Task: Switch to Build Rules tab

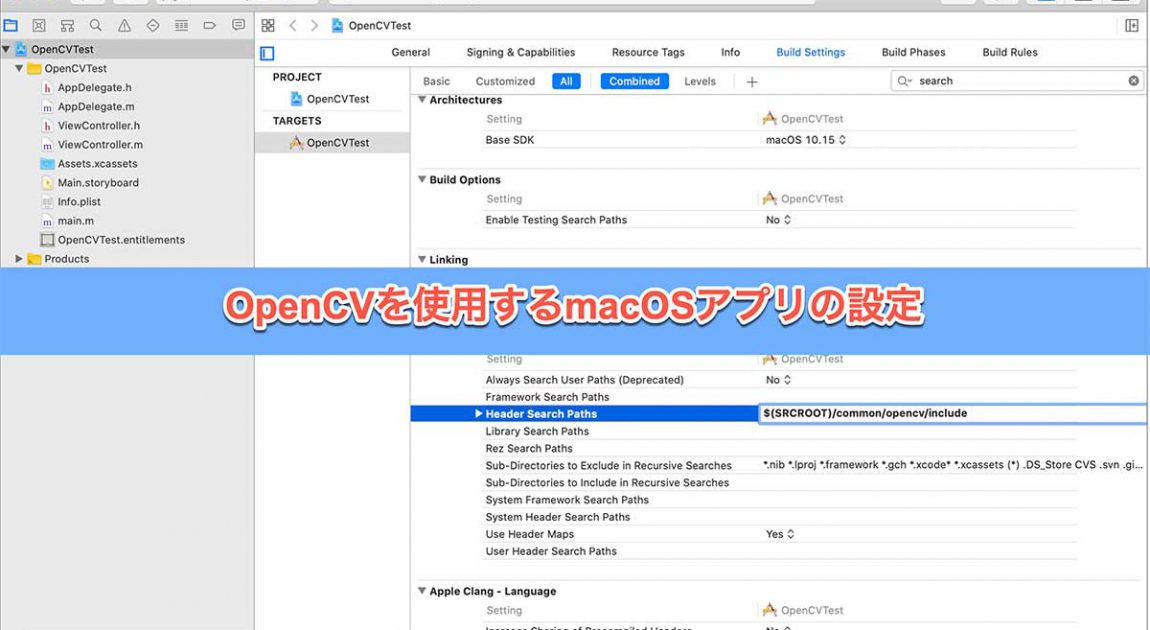Action: tap(1010, 52)
